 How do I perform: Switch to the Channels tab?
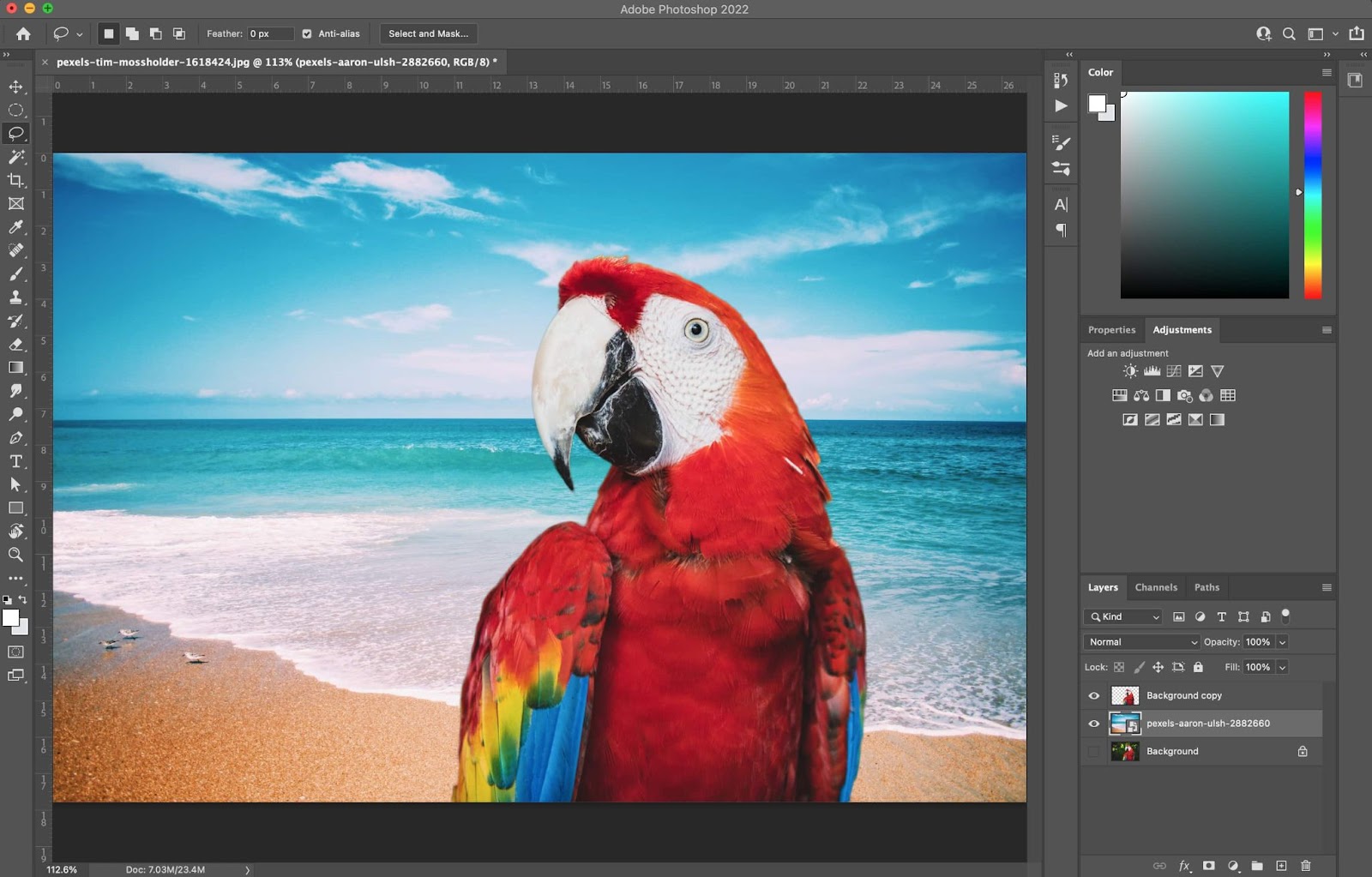click(1155, 588)
